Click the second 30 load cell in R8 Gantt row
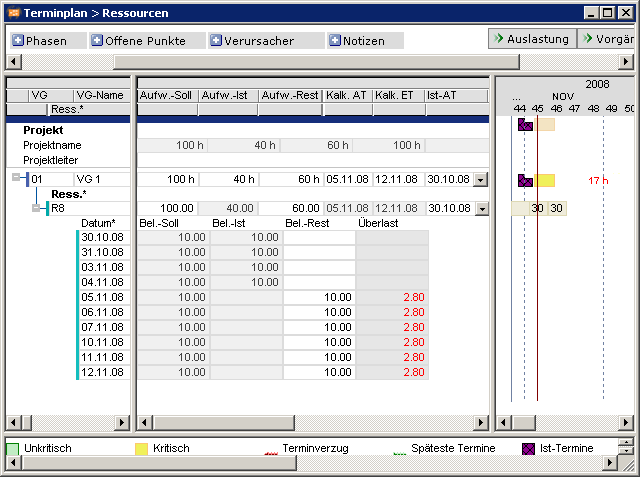The height and width of the screenshot is (477, 640). tap(556, 209)
